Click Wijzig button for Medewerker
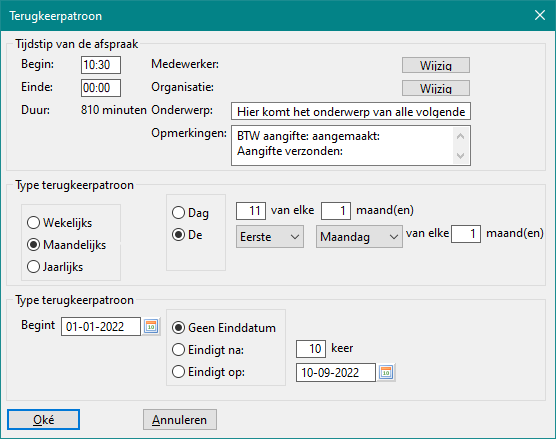The width and height of the screenshot is (556, 439). (x=436, y=65)
